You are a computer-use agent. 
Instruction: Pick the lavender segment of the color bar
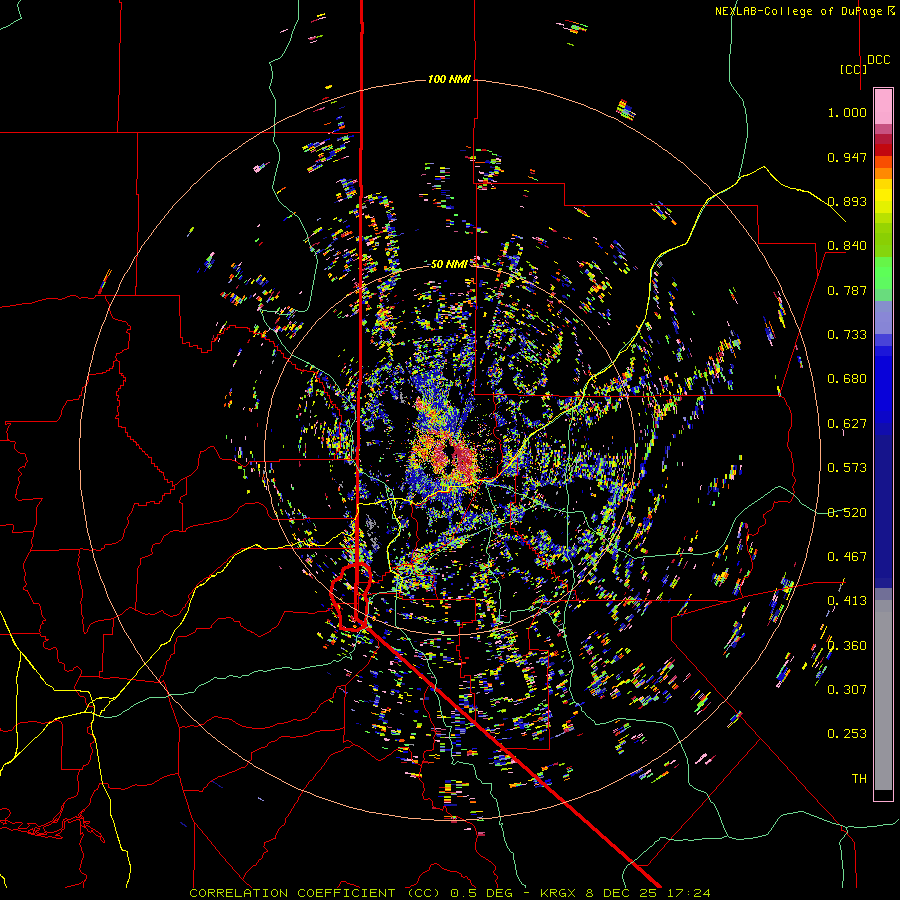(883, 317)
